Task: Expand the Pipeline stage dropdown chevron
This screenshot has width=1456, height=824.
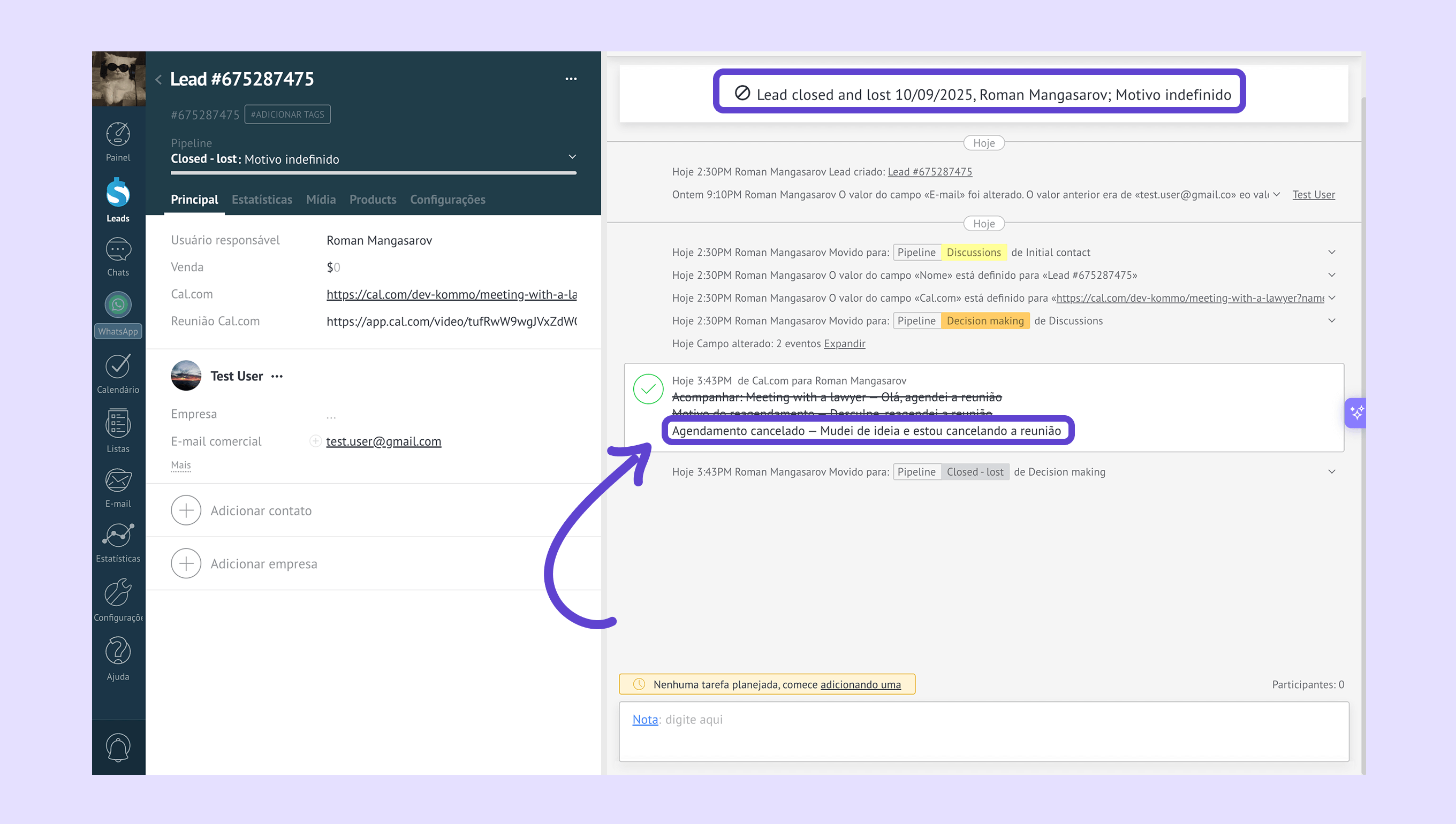Action: coord(572,157)
